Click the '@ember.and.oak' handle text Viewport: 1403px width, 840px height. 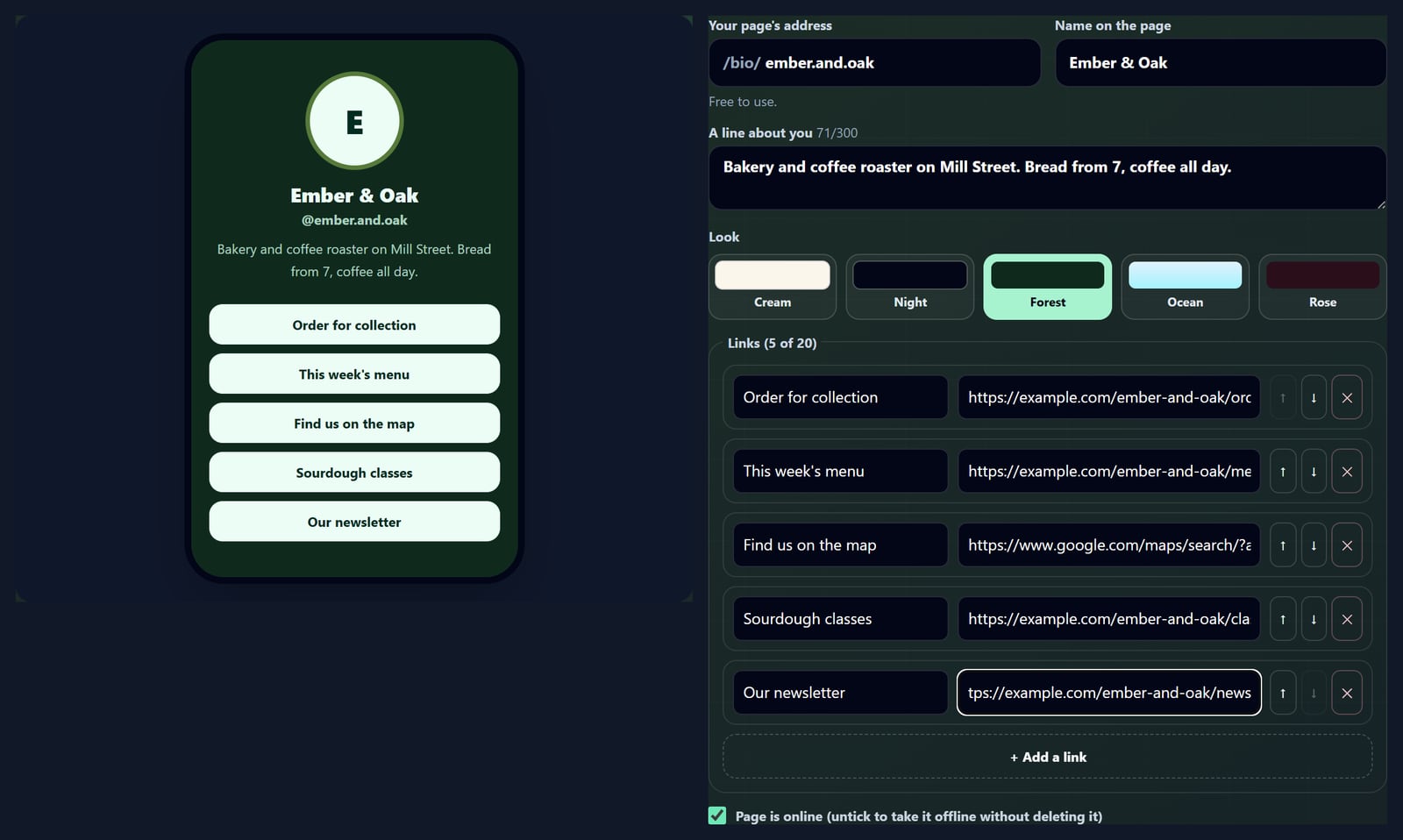(x=354, y=220)
